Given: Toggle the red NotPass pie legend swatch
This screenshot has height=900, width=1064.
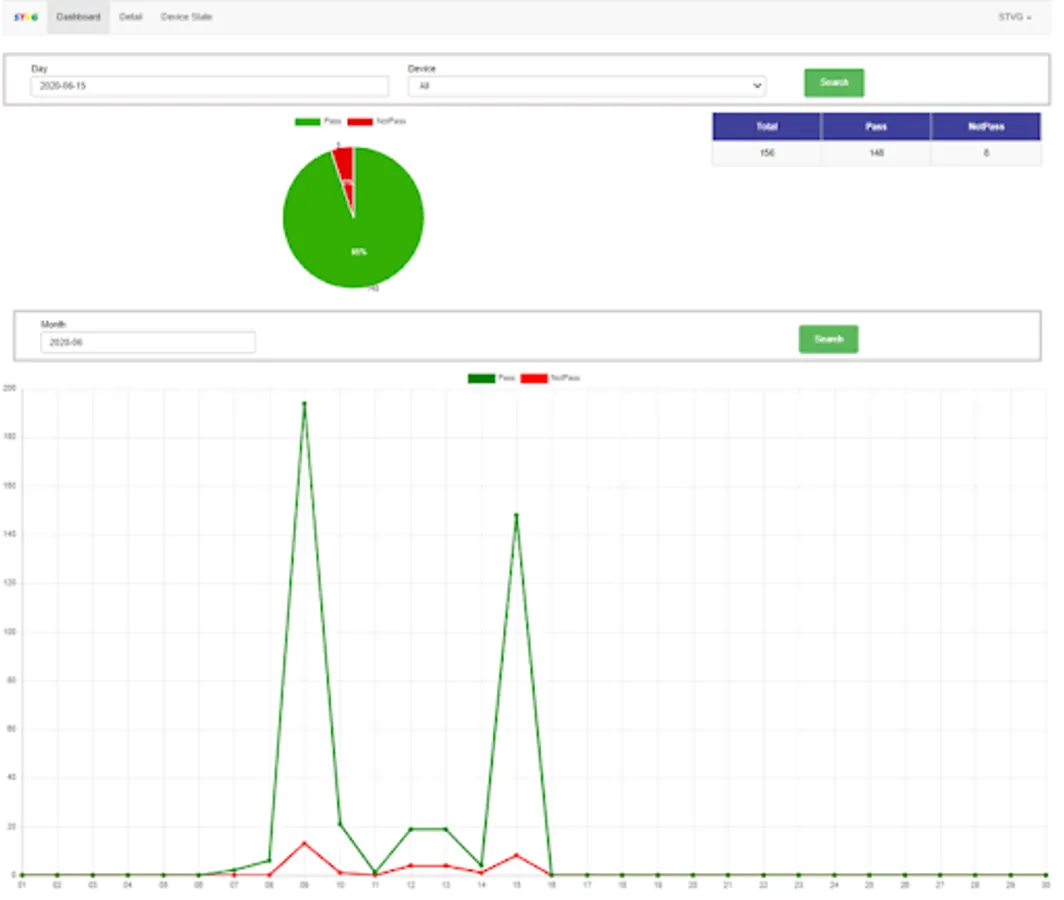Looking at the screenshot, I should [360, 121].
